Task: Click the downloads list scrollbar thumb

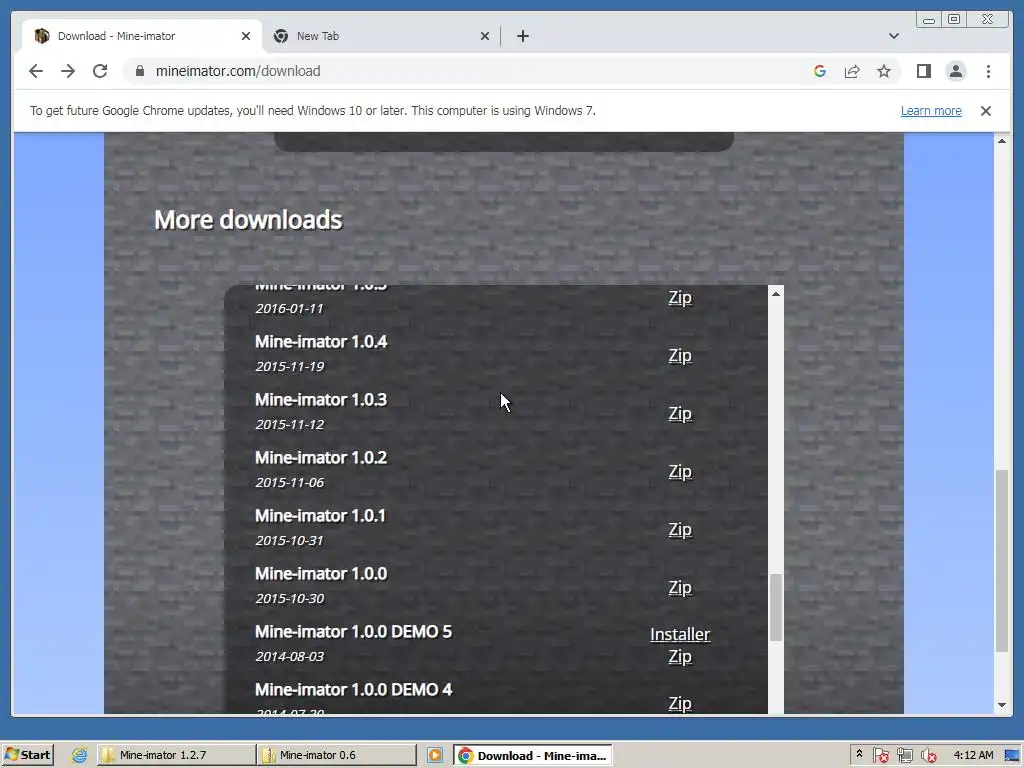Action: click(x=776, y=607)
